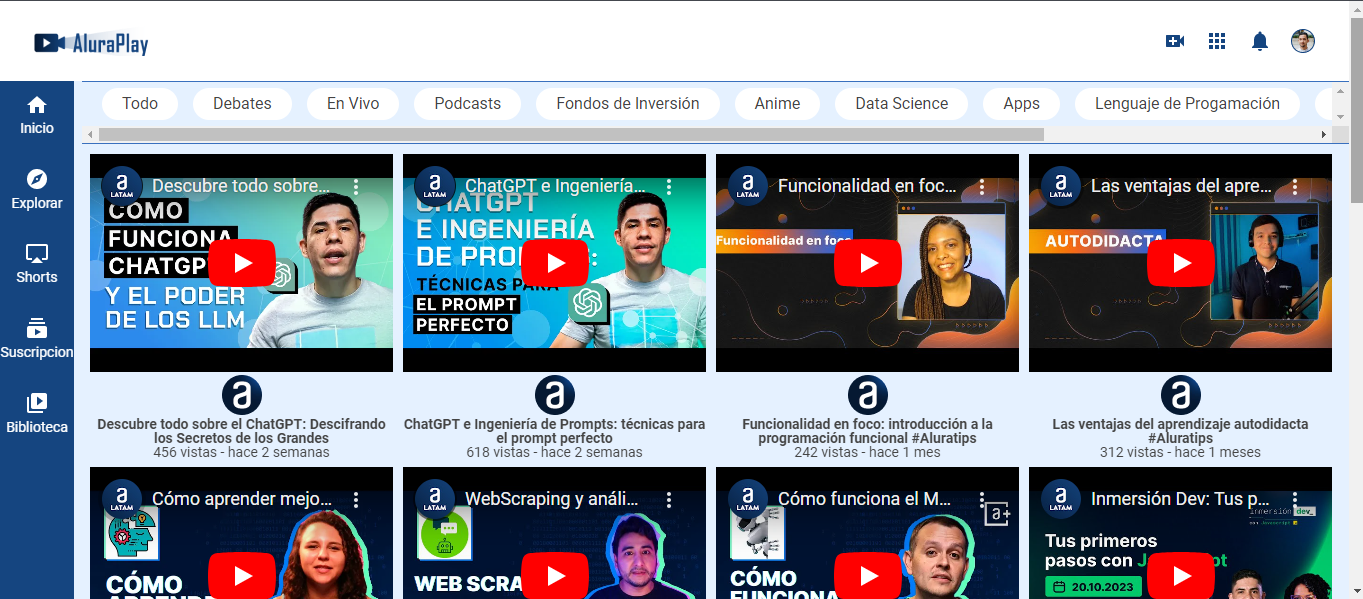Click '618 vistas - hace 2 semanas' text
The image size is (1363, 599).
(555, 452)
